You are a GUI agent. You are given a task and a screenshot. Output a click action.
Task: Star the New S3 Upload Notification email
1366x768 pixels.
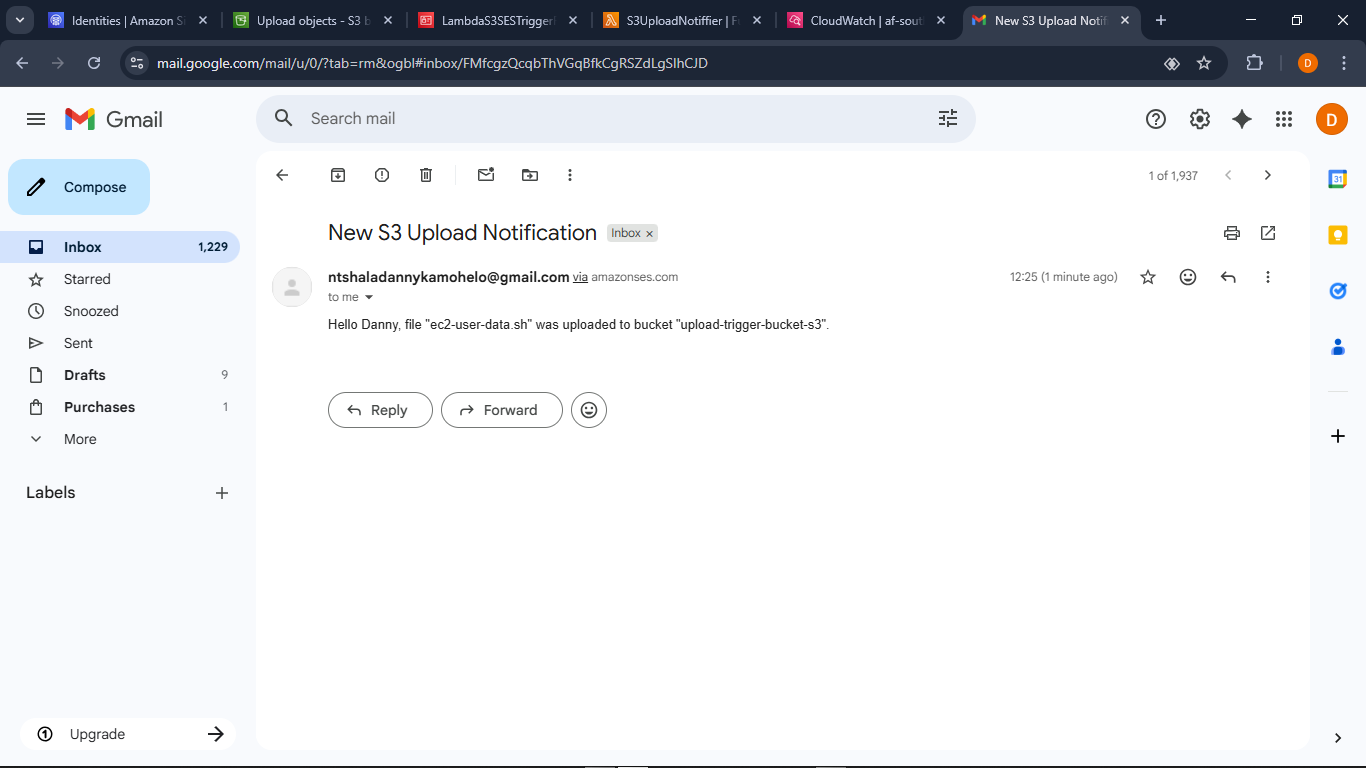click(x=1147, y=277)
